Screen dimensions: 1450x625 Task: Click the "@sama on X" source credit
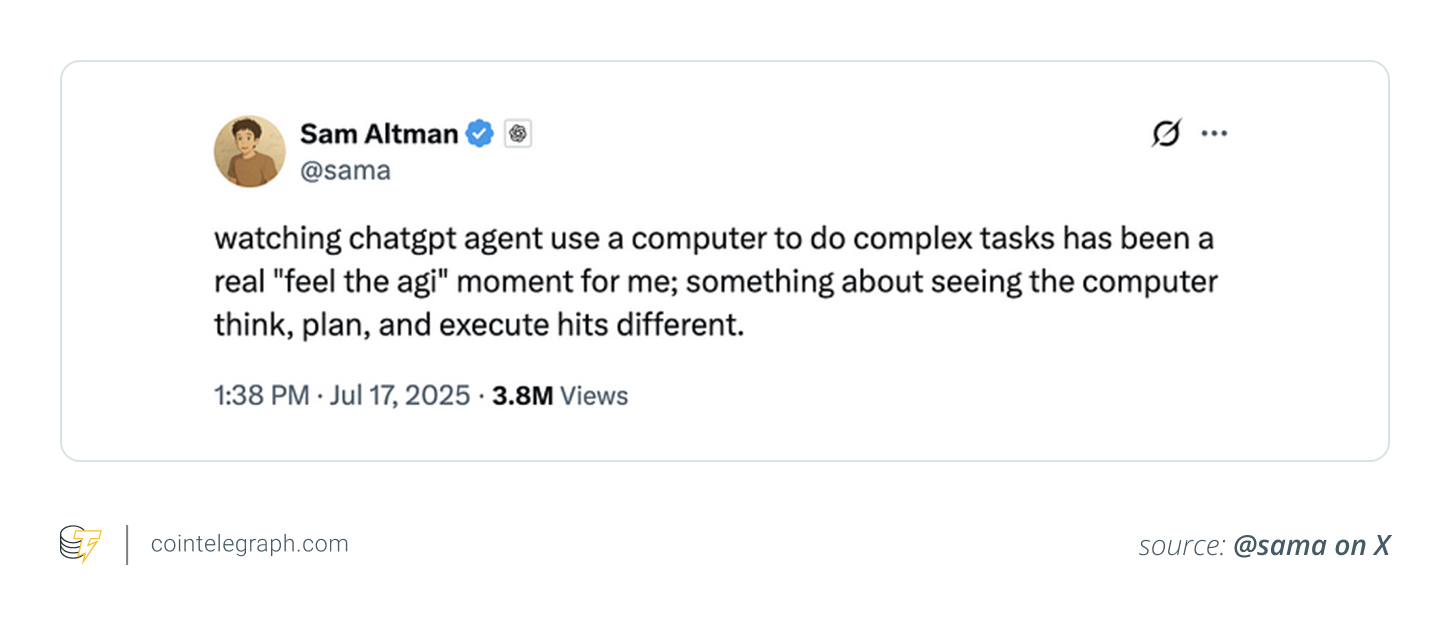click(x=1311, y=545)
